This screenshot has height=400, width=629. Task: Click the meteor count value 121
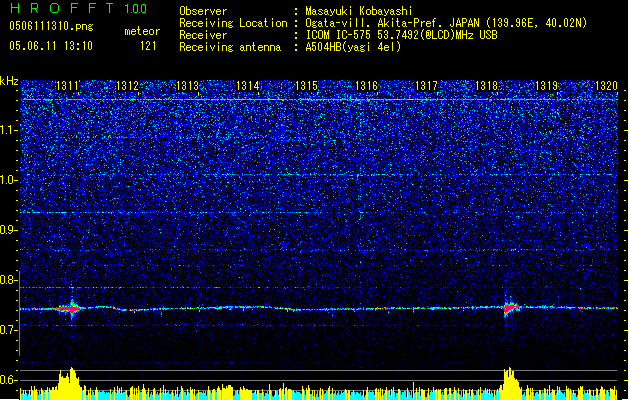148,46
